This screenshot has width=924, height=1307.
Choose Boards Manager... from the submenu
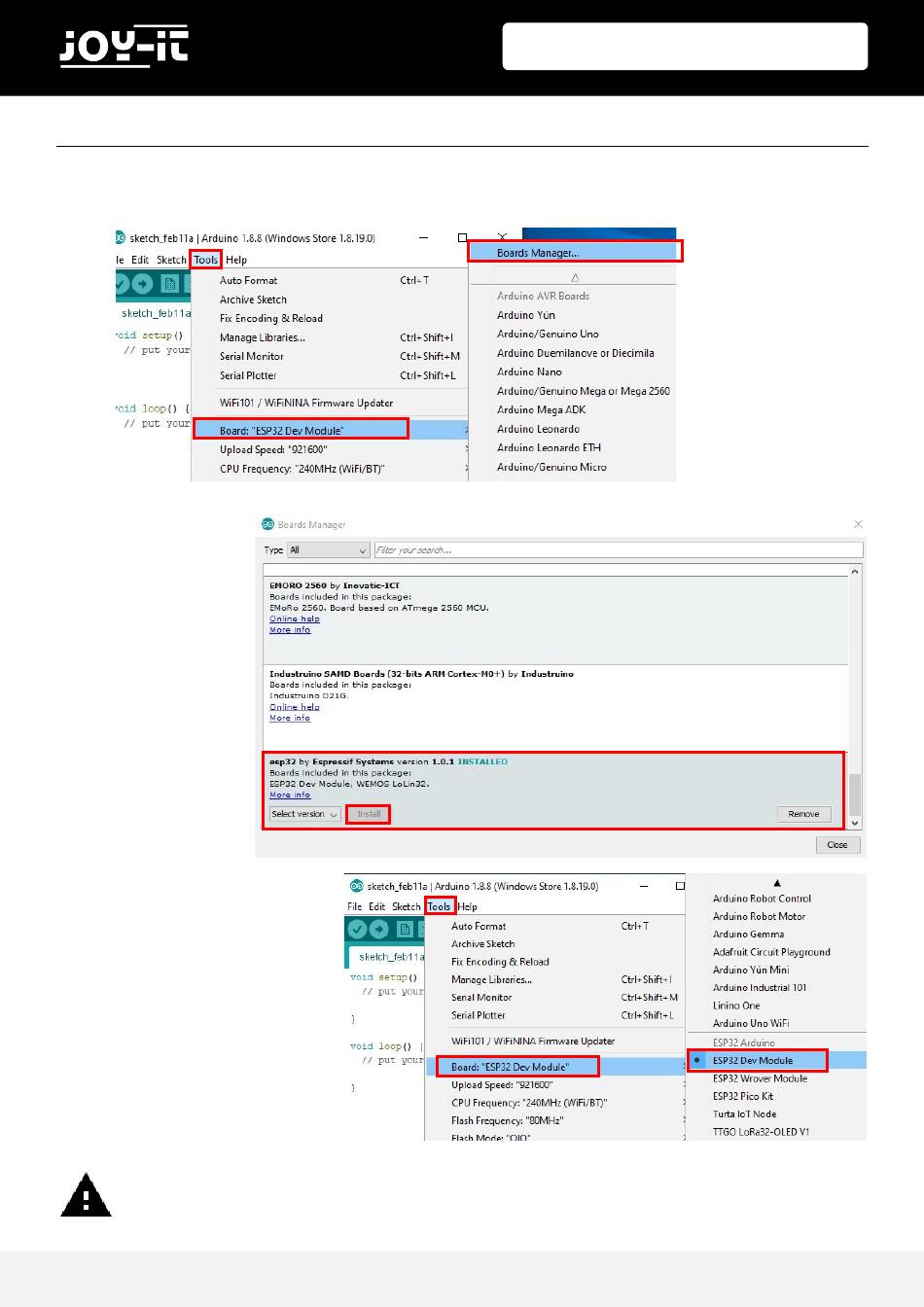point(575,253)
